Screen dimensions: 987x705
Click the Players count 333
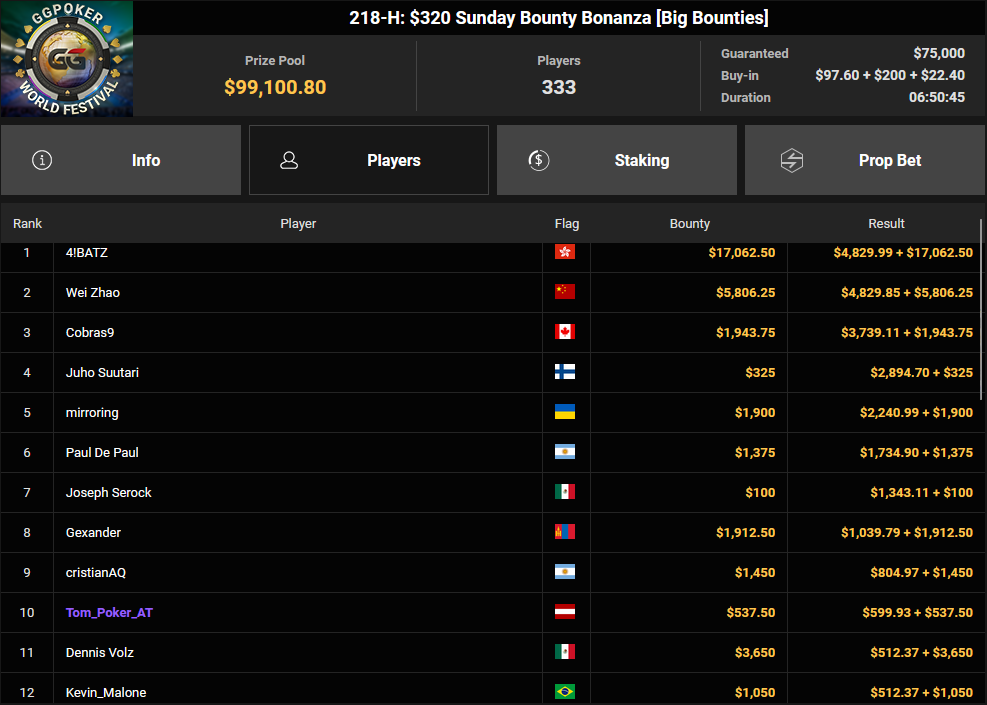pyautogui.click(x=559, y=87)
